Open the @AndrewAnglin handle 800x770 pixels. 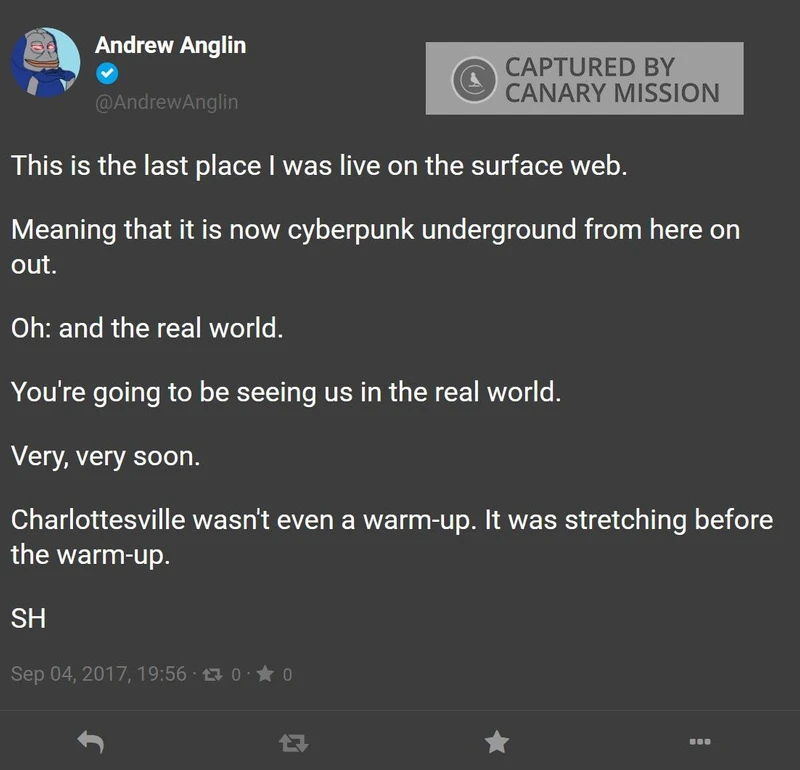pyautogui.click(x=166, y=102)
